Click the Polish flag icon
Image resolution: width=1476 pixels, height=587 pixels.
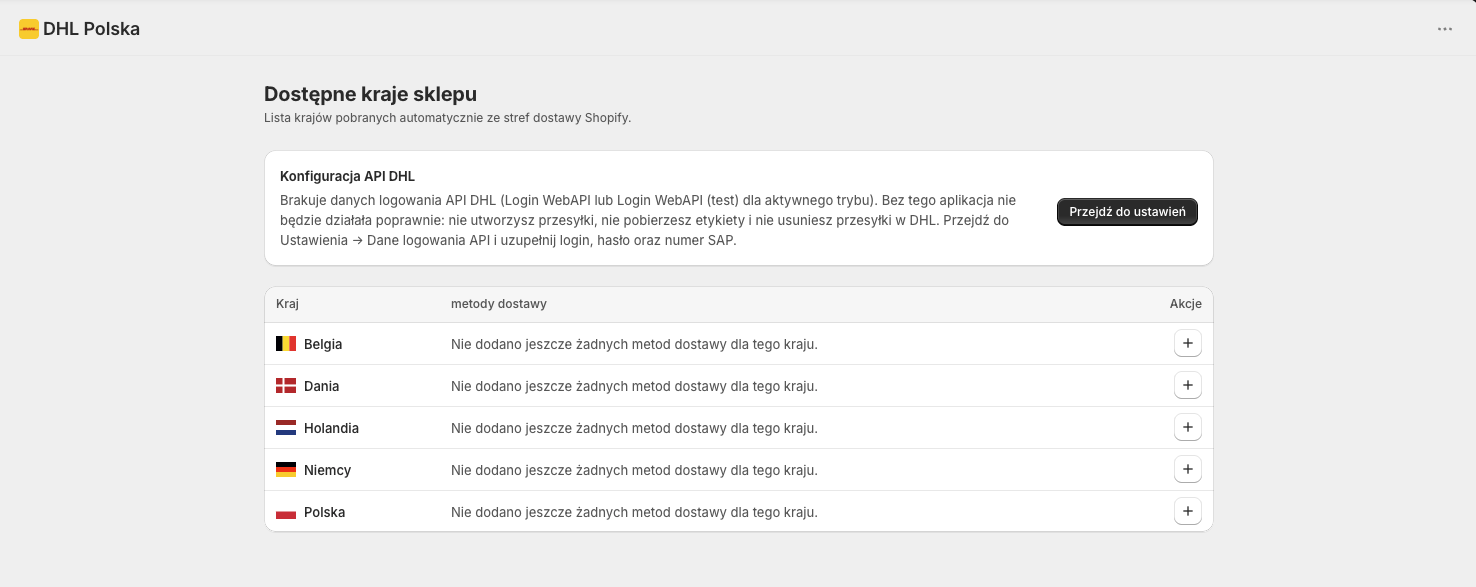click(x=286, y=512)
